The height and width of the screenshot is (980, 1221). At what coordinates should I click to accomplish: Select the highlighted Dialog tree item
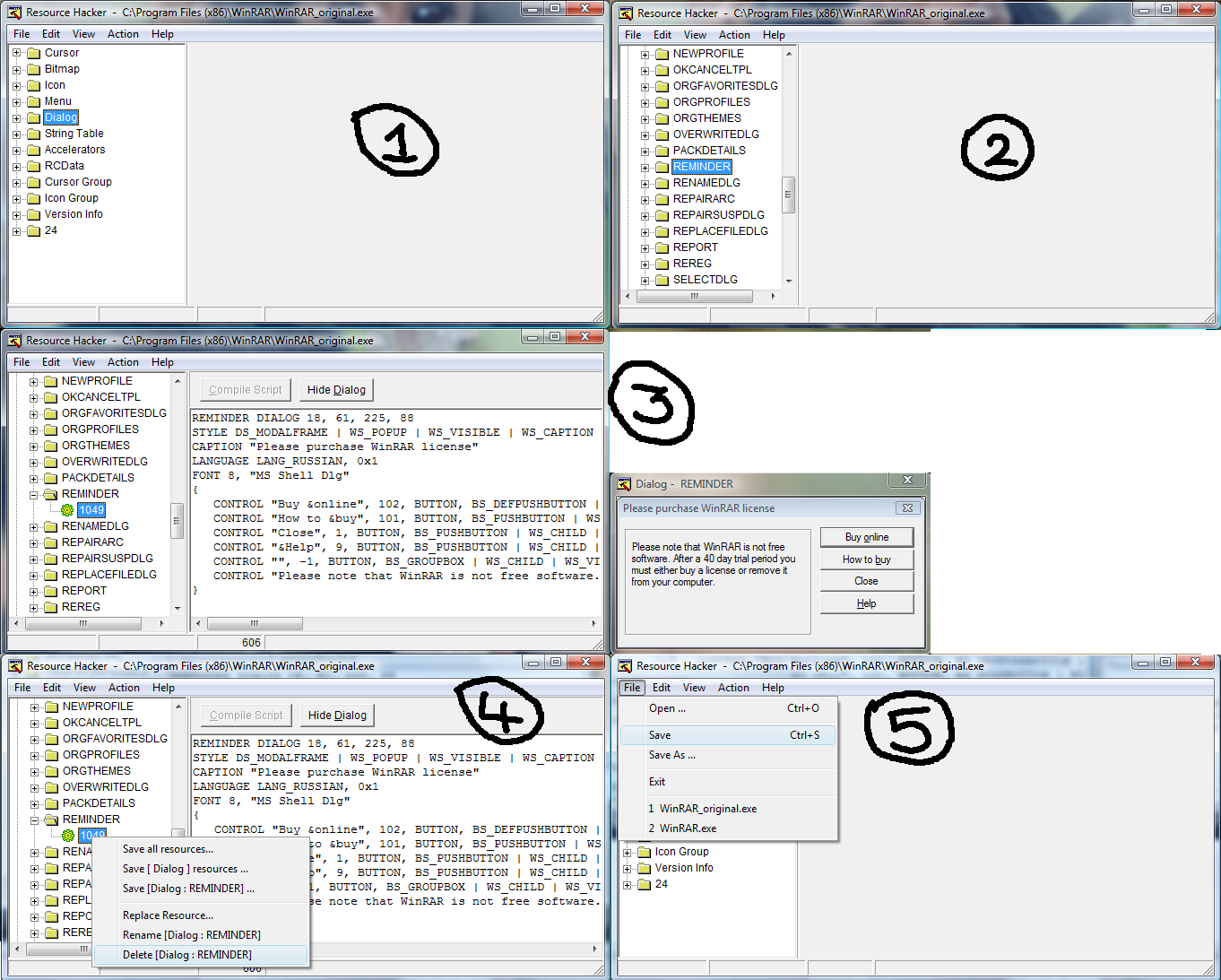tap(61, 117)
